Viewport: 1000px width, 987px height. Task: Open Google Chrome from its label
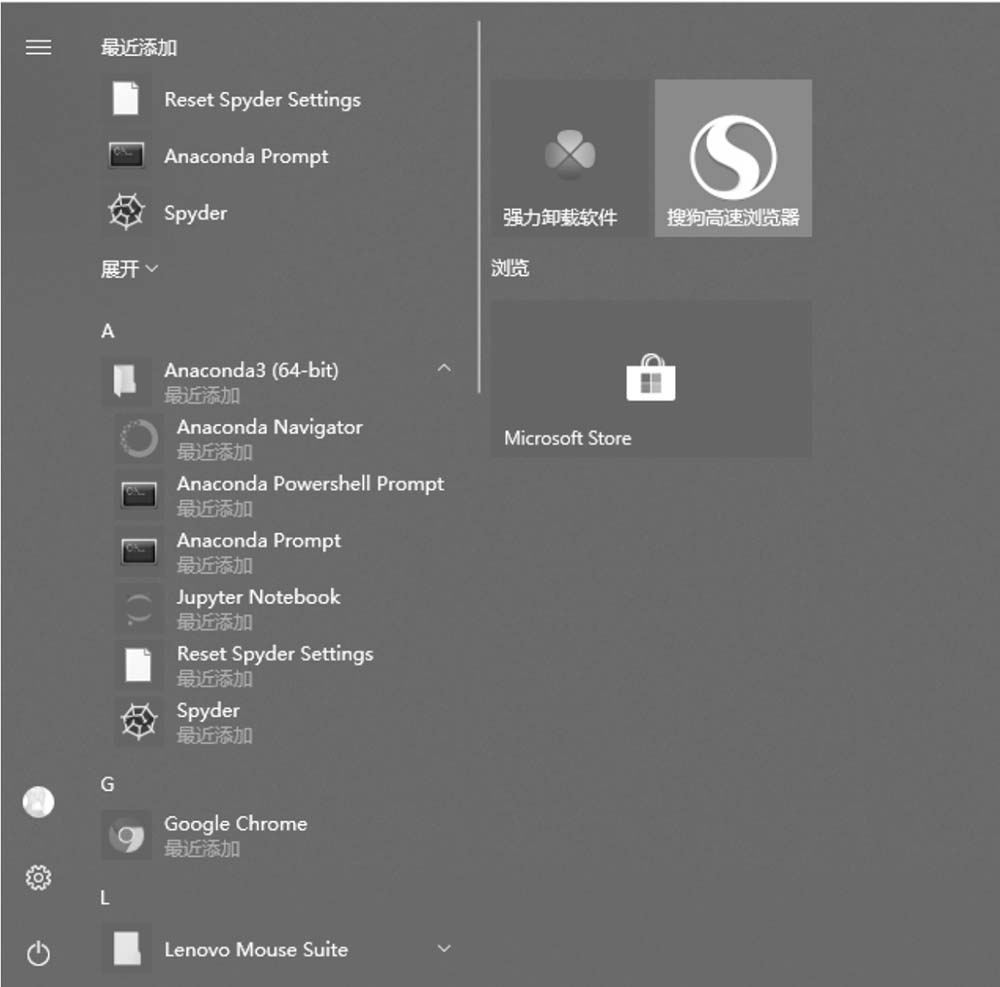235,824
